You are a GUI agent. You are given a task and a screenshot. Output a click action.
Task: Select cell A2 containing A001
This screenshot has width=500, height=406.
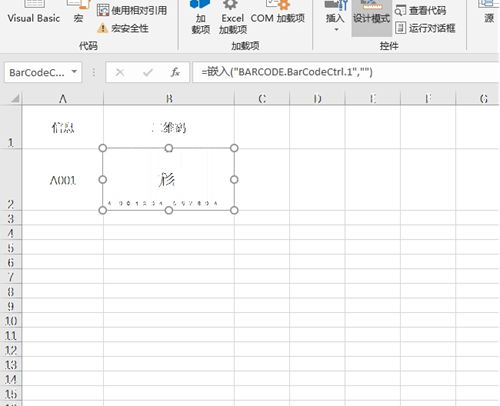63,180
